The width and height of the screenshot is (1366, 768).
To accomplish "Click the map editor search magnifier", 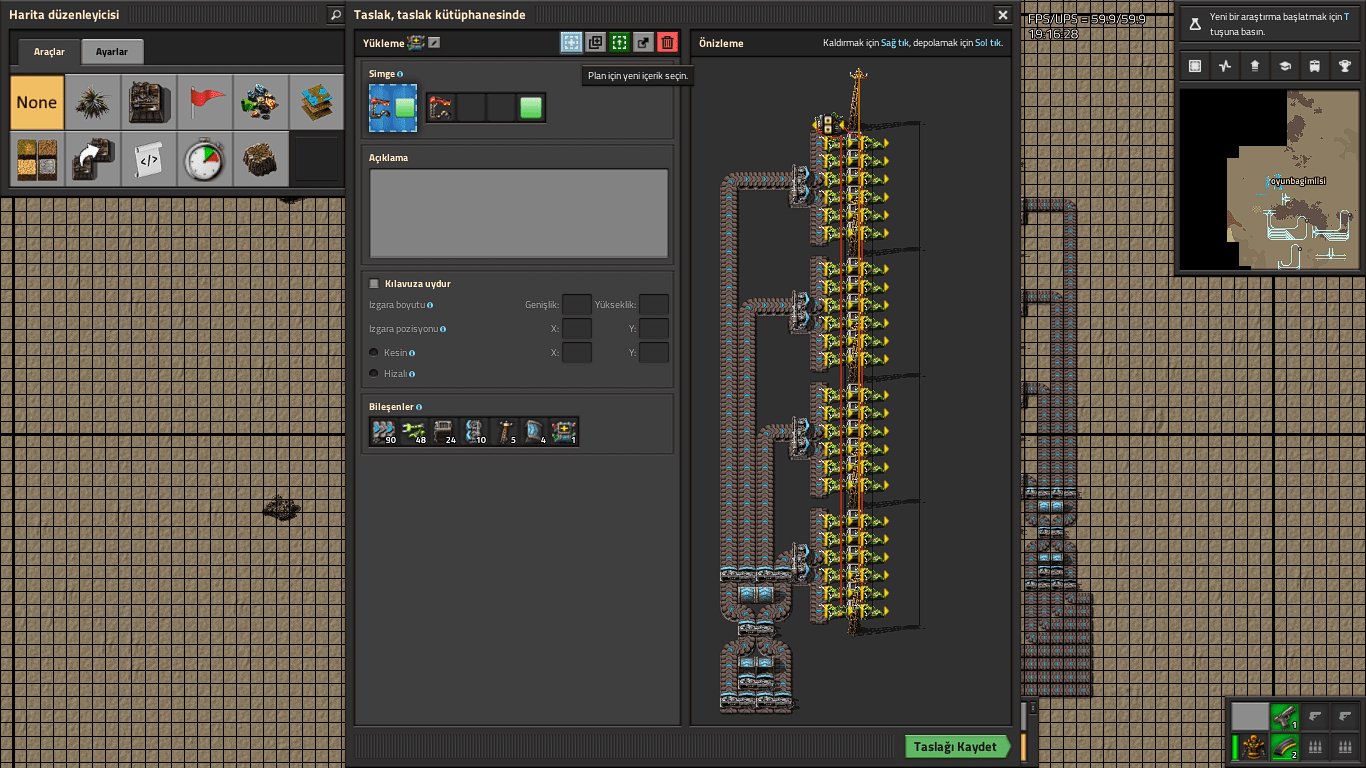I will (x=335, y=15).
